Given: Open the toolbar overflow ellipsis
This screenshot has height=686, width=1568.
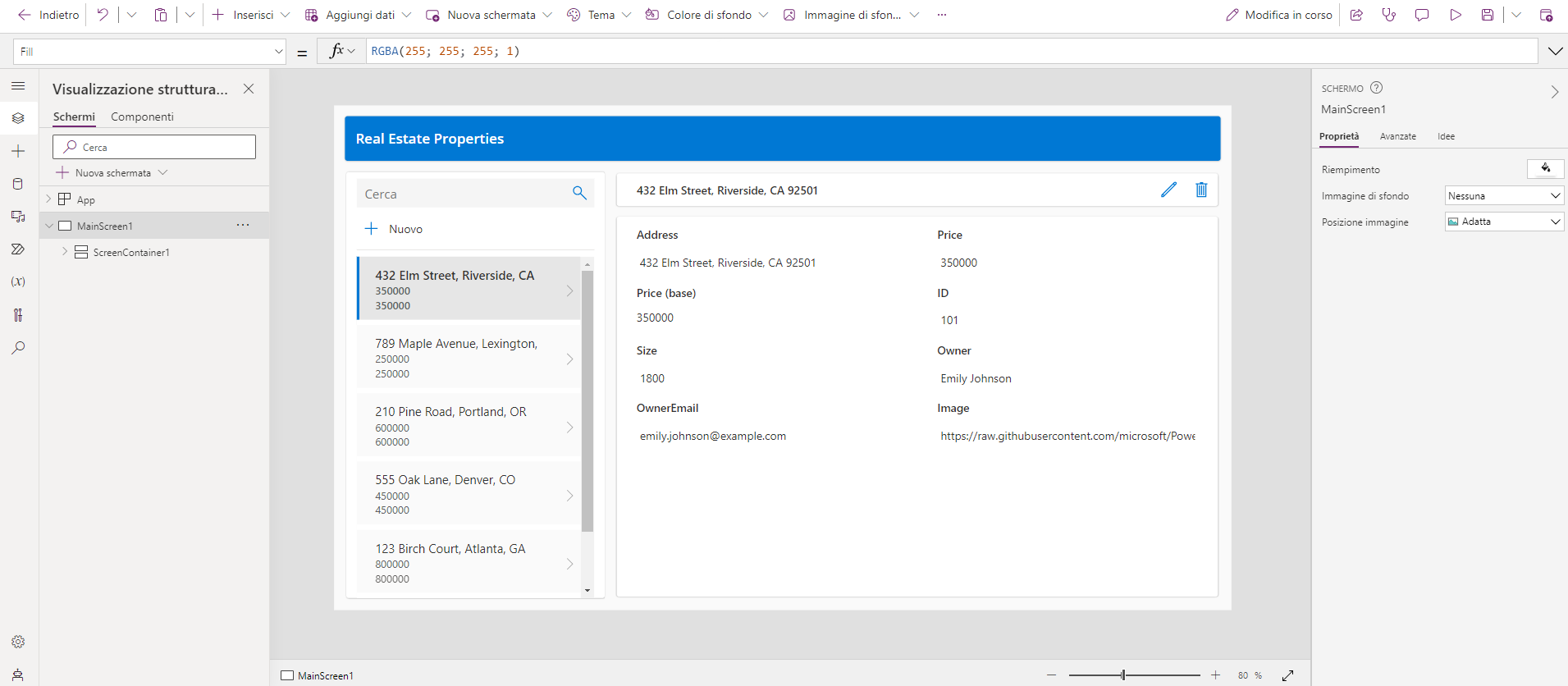Looking at the screenshot, I should pyautogui.click(x=942, y=15).
